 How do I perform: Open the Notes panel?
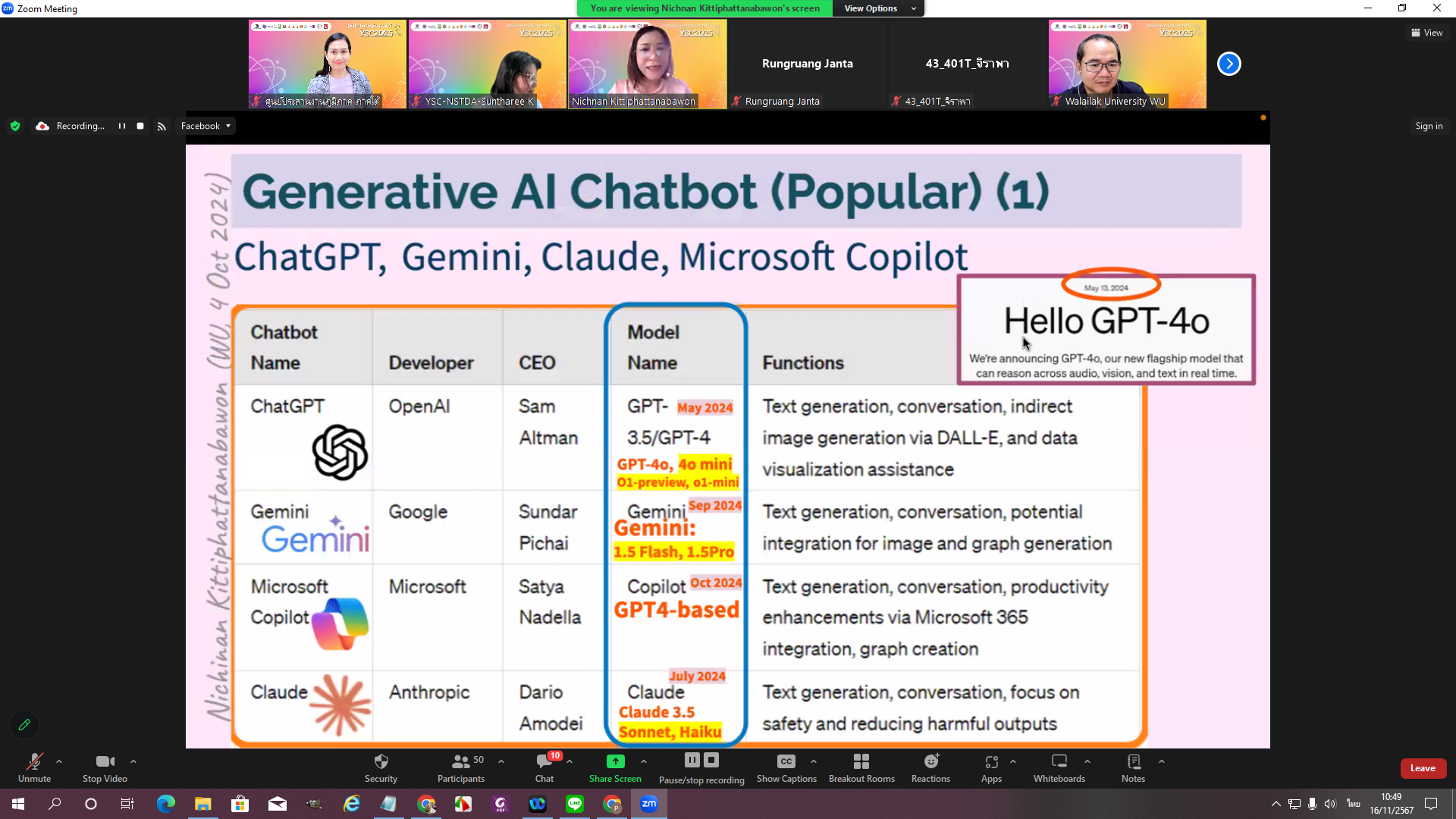click(1133, 761)
